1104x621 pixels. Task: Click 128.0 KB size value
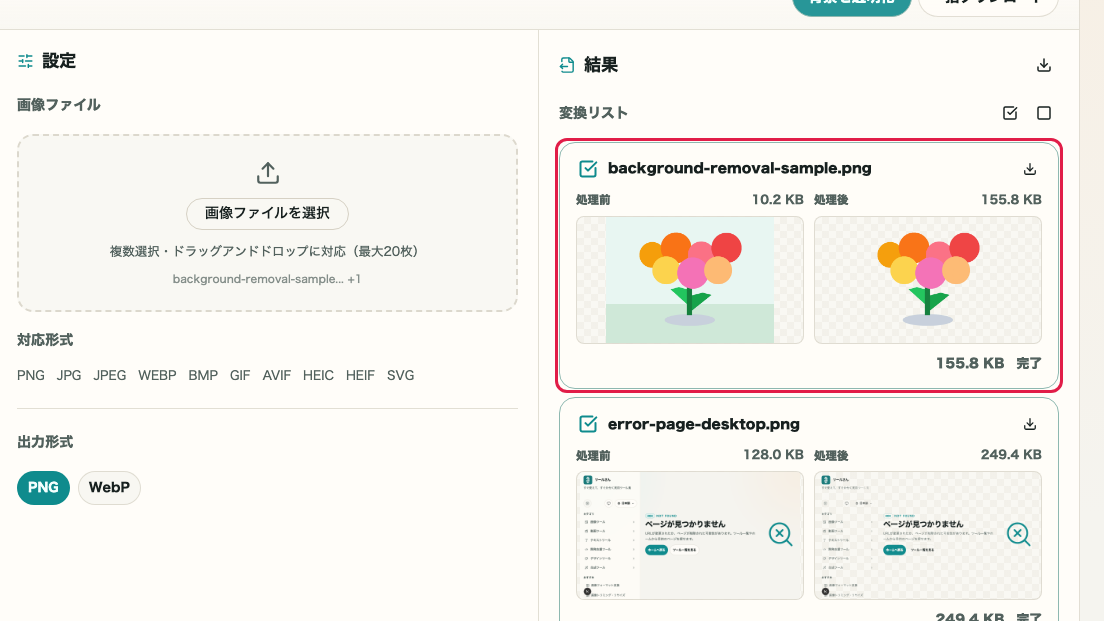pyautogui.click(x=773, y=455)
